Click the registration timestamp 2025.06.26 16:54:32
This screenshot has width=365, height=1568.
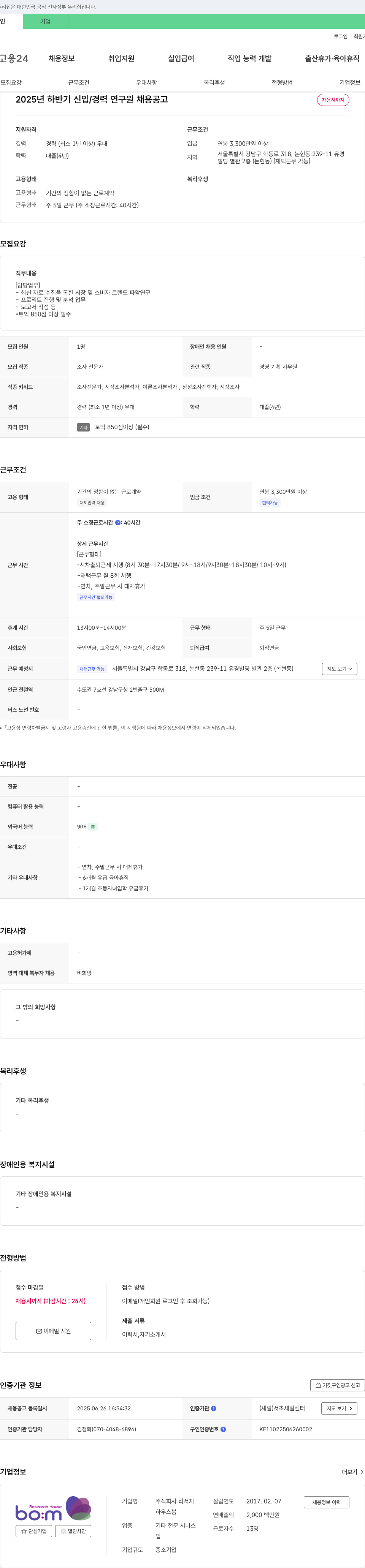(103, 1408)
